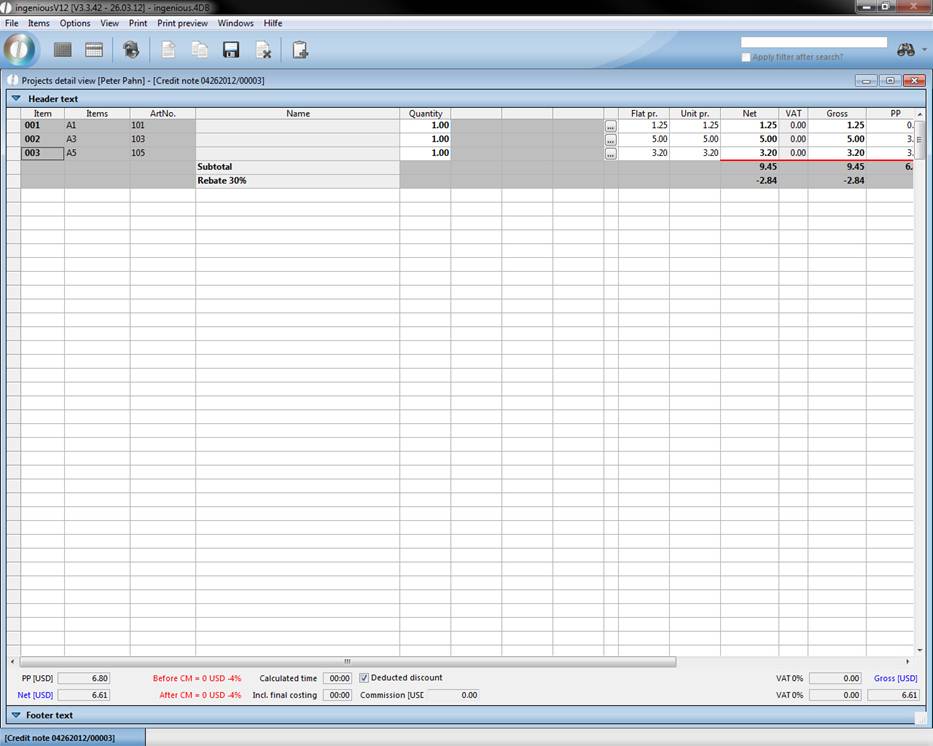Click the ingenious round application logo button
The height and width of the screenshot is (746, 933).
click(x=20, y=49)
